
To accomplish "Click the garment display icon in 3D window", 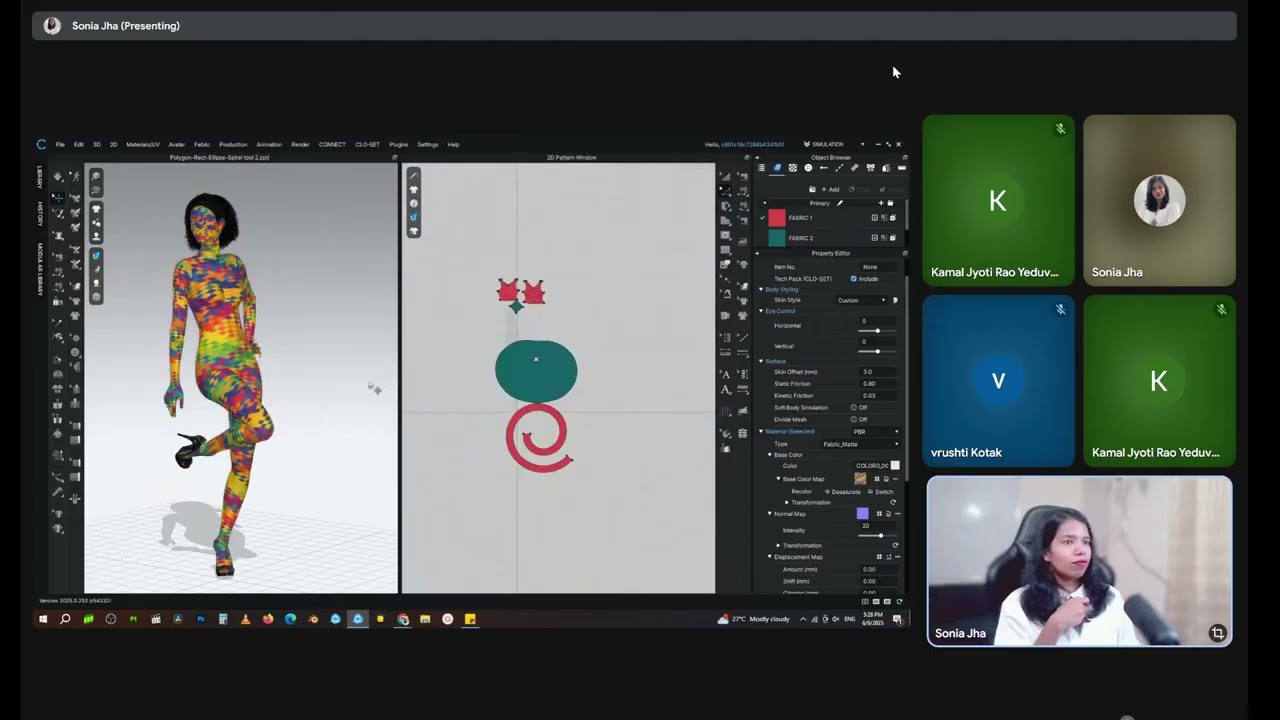I will (96, 209).
